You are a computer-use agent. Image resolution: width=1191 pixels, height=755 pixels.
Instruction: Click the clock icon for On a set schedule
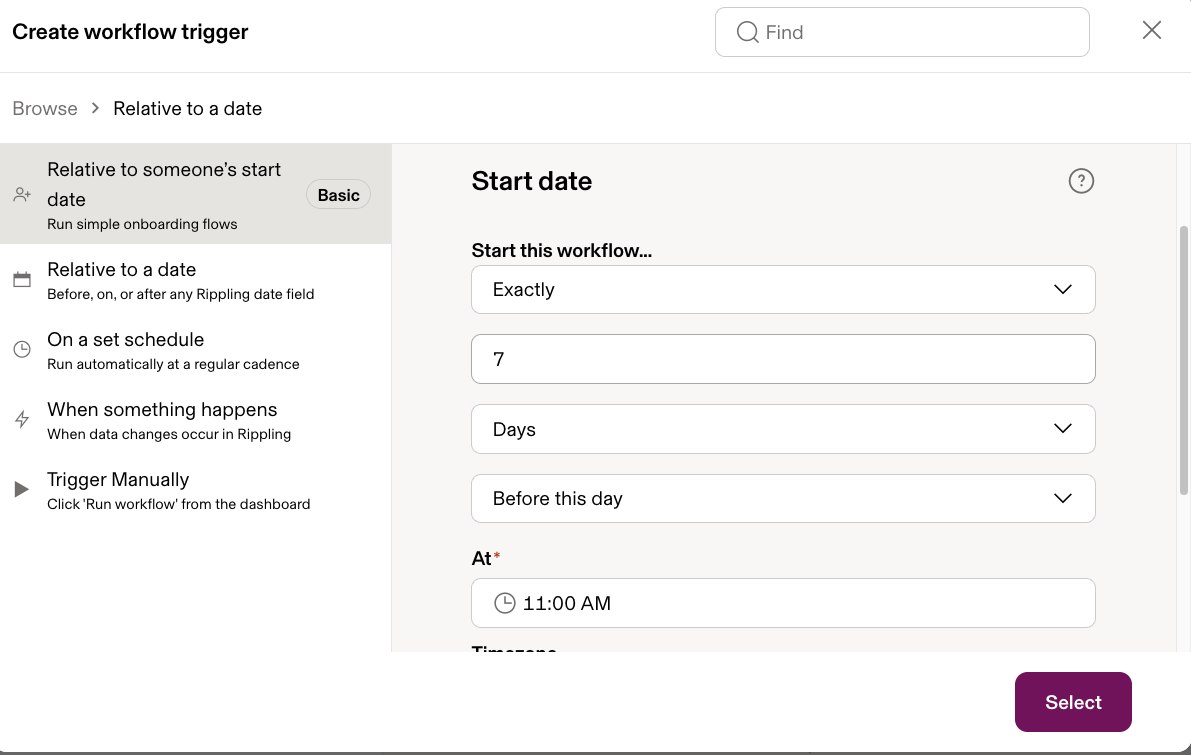point(22,349)
